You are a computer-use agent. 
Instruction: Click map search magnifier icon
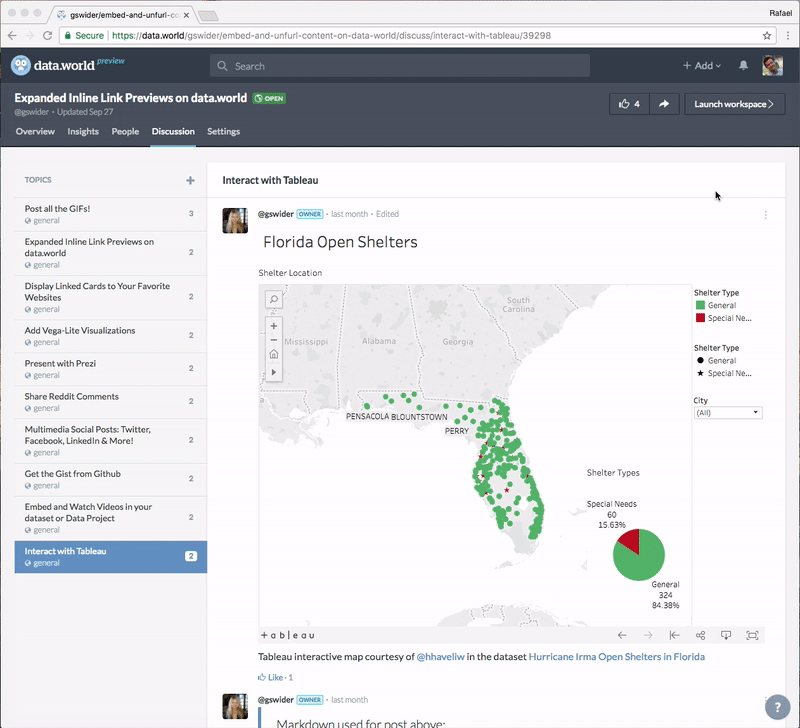coord(273,299)
